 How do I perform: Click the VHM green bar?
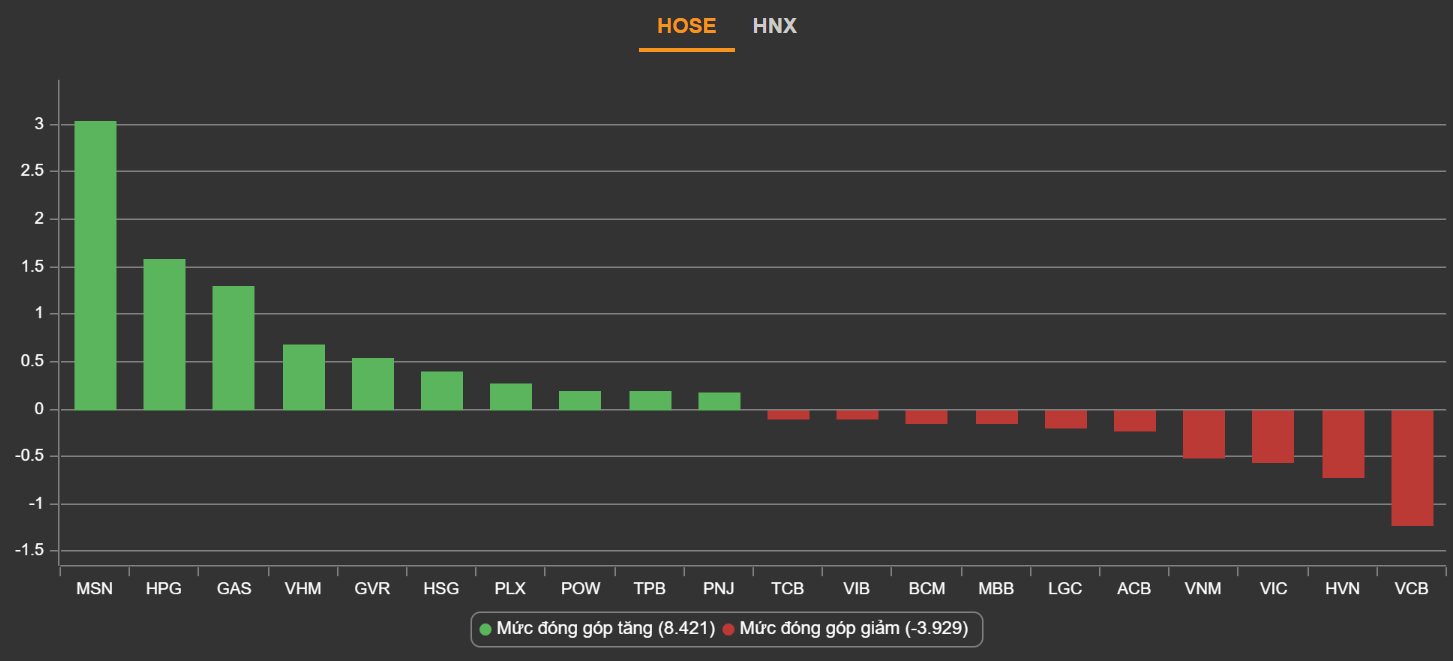tap(303, 377)
